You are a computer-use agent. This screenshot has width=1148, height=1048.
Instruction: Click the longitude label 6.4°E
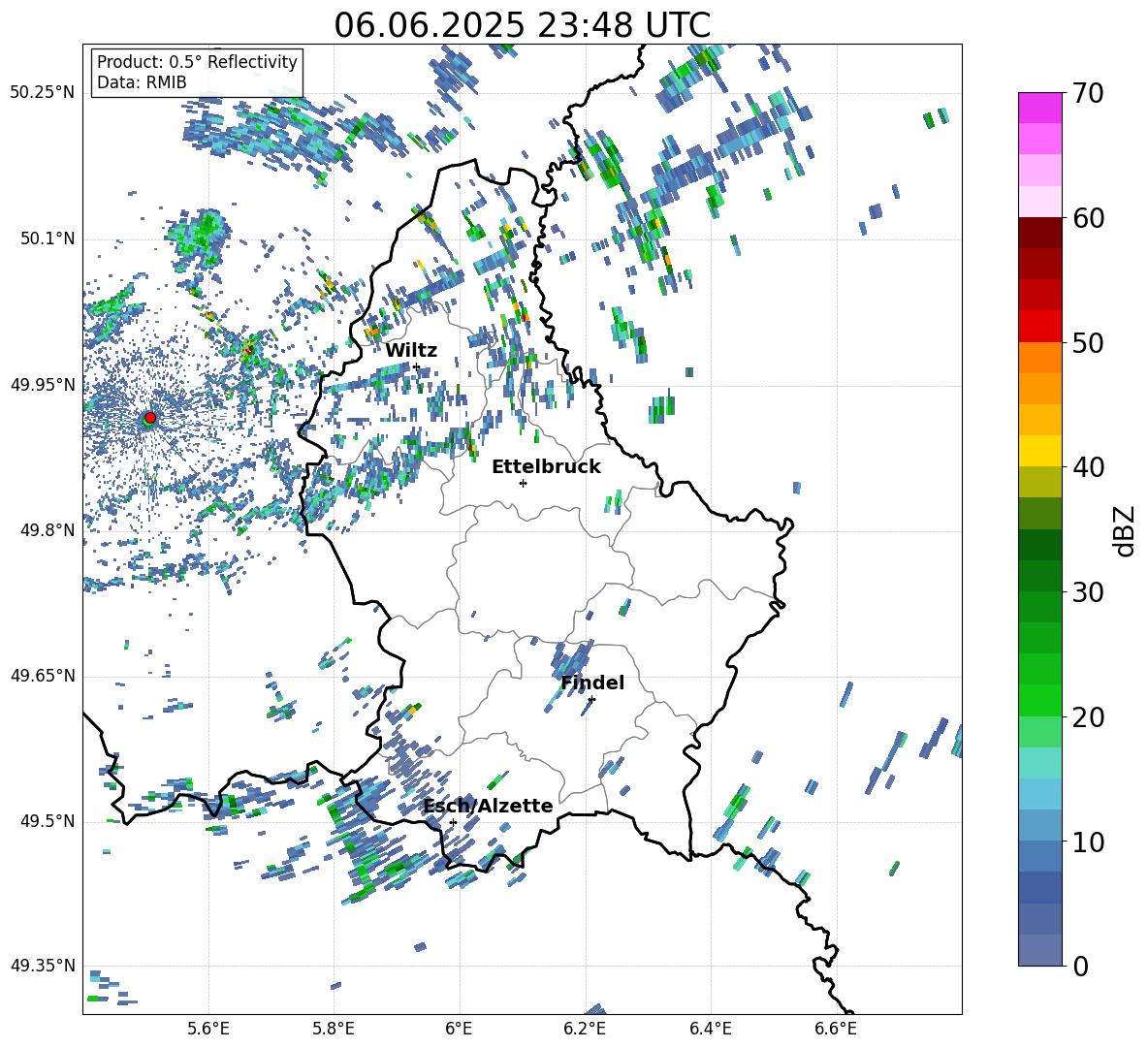point(710,1029)
